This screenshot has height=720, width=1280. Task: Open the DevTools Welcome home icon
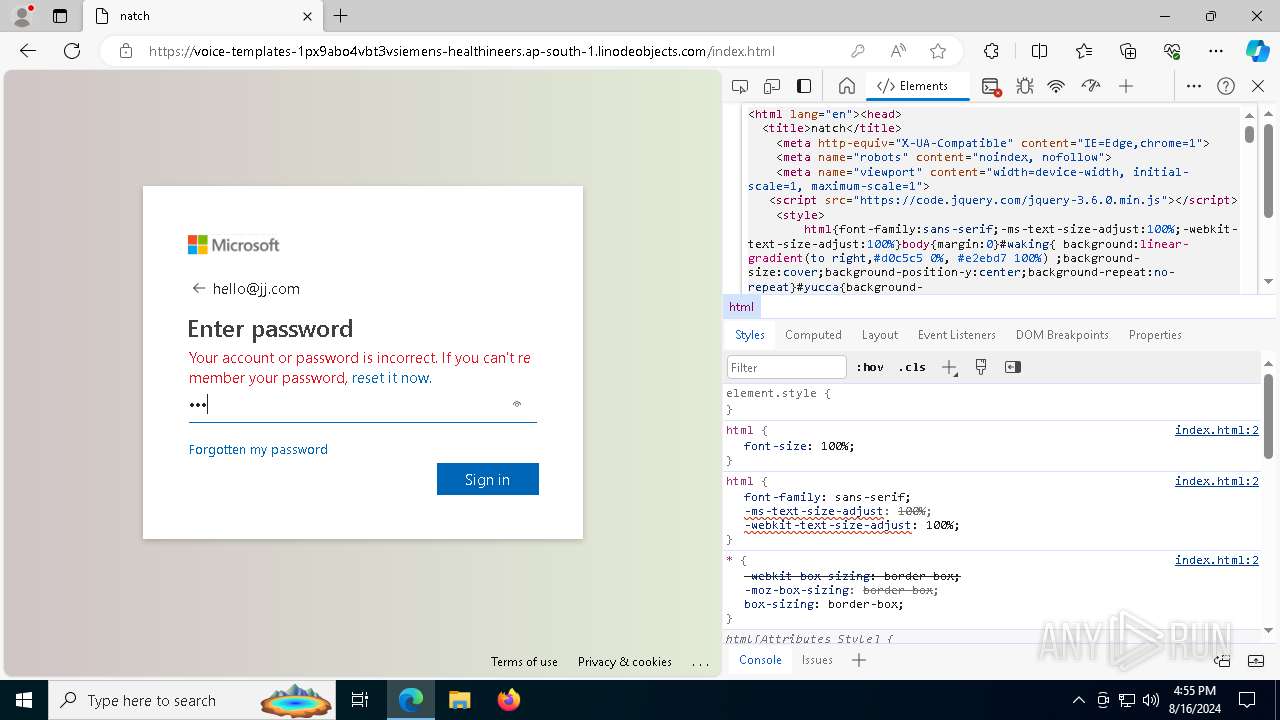pyautogui.click(x=846, y=86)
